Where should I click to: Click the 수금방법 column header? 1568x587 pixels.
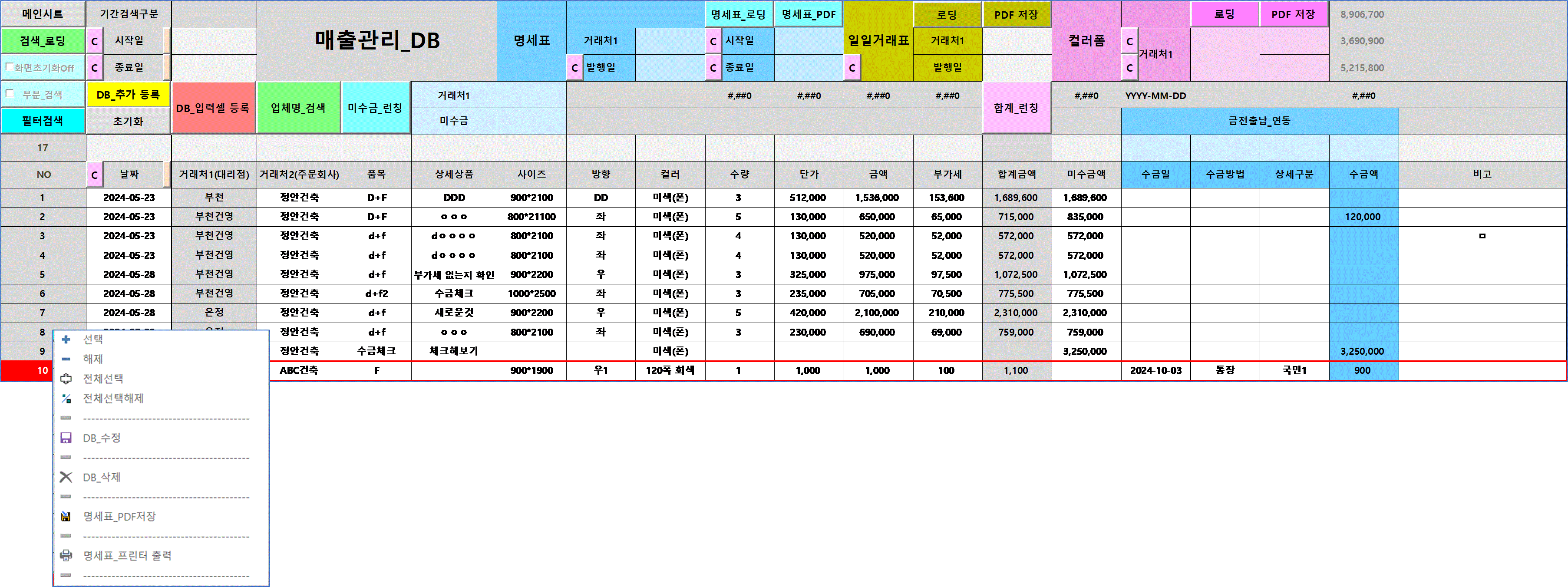(1225, 174)
